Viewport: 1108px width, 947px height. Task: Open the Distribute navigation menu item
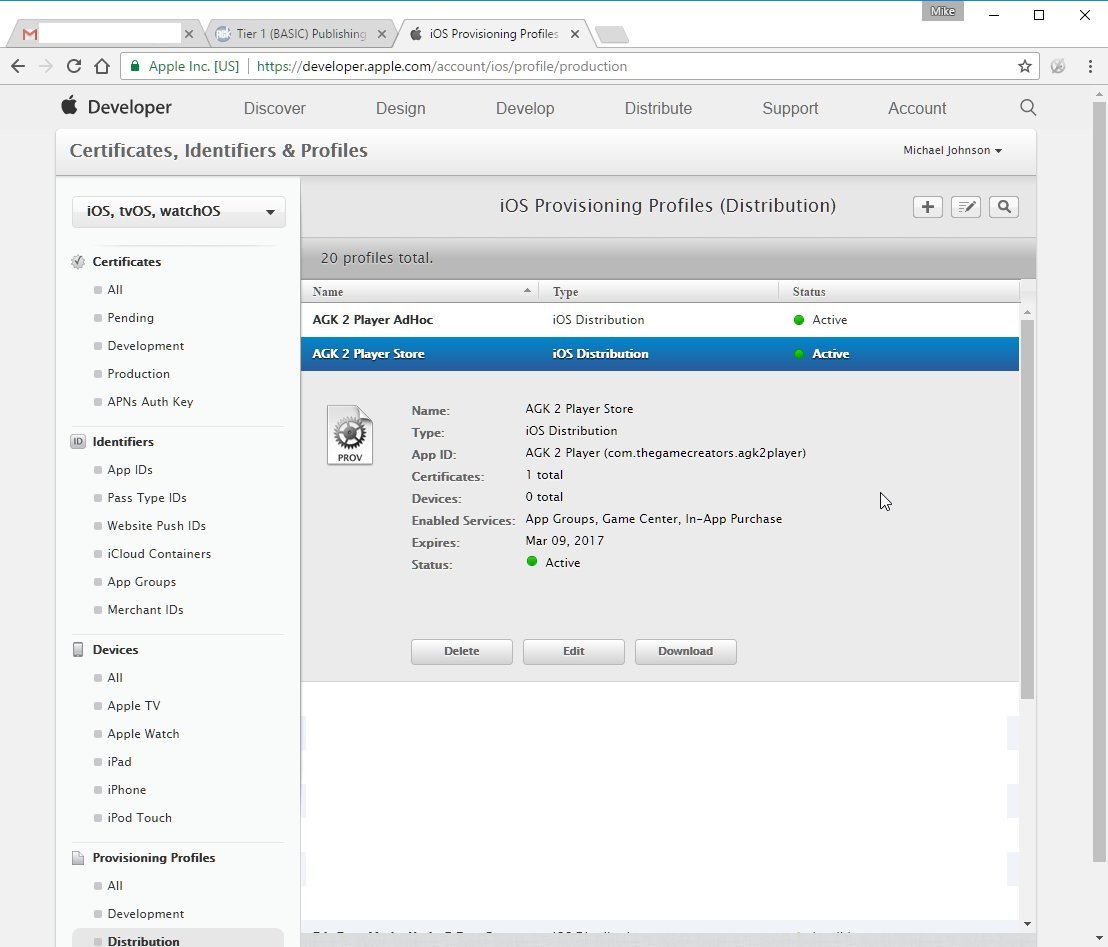click(x=658, y=108)
